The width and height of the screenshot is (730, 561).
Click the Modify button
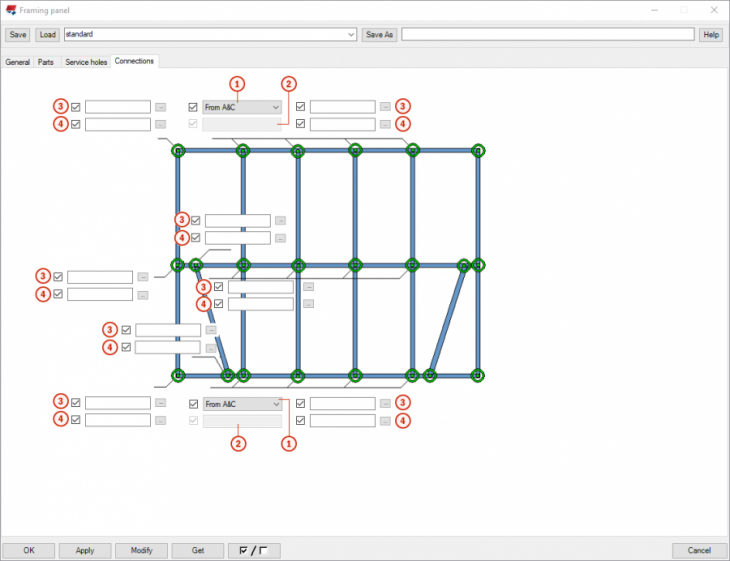coord(142,551)
